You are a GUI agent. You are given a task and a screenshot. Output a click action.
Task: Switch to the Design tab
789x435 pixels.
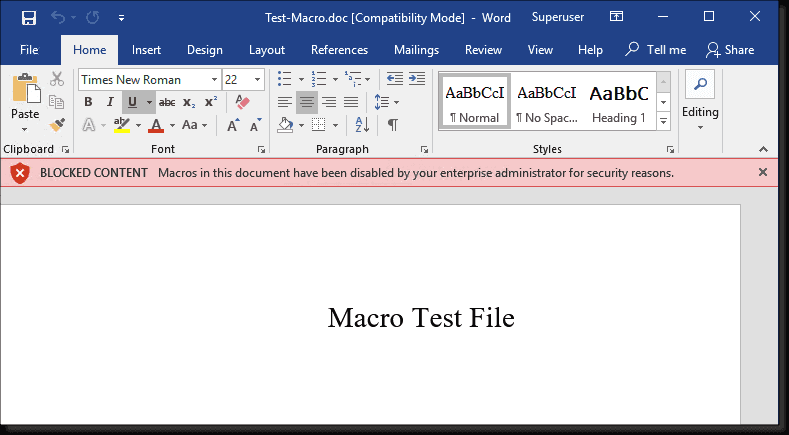(205, 50)
